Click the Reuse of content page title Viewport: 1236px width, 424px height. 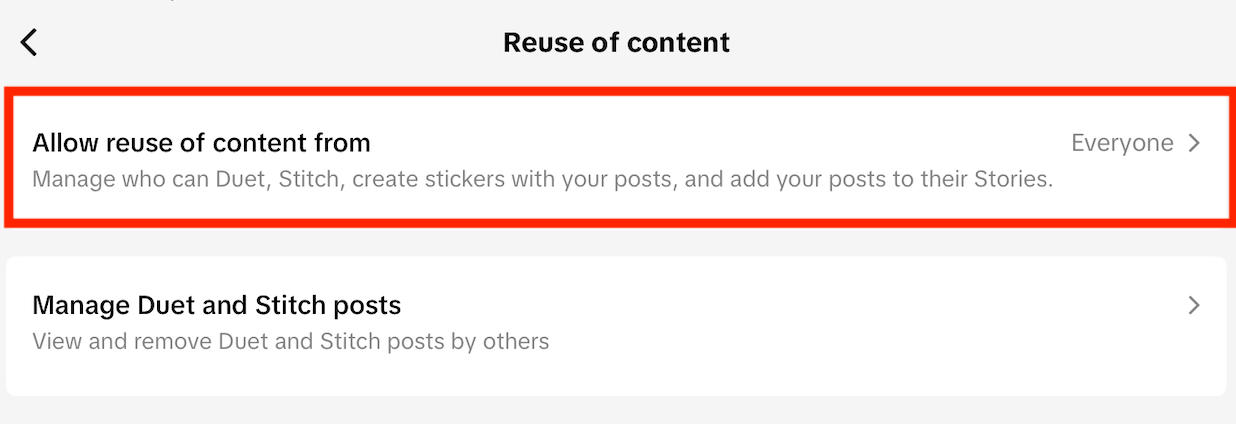[x=616, y=42]
